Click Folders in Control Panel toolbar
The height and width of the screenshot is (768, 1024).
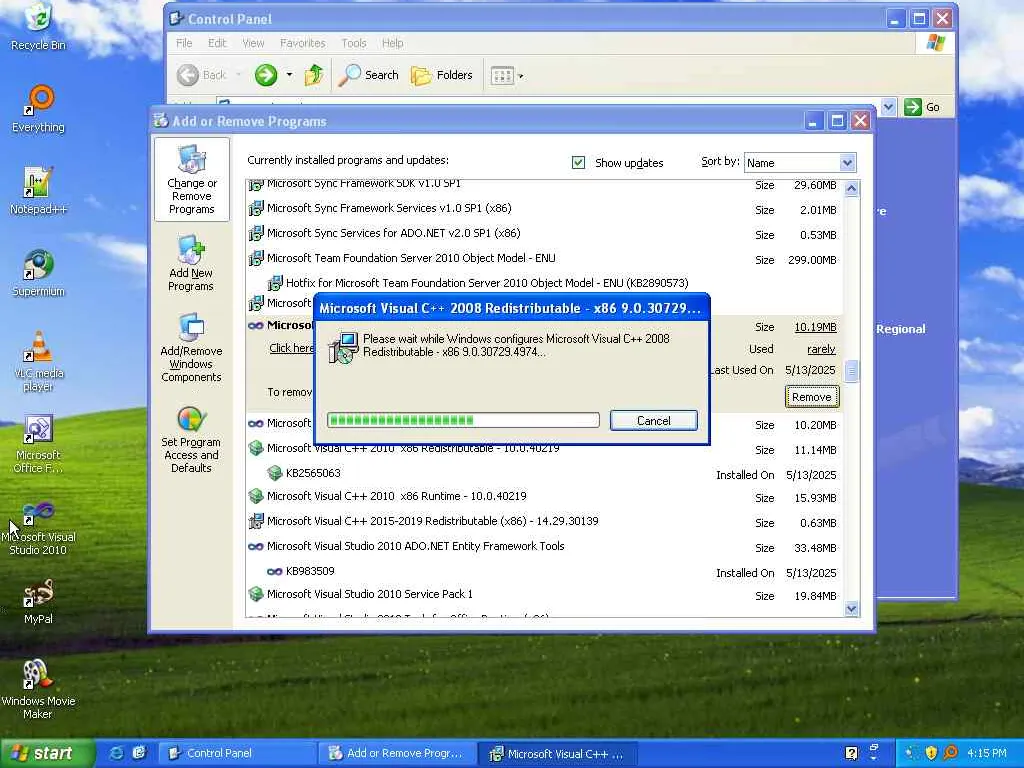click(441, 75)
